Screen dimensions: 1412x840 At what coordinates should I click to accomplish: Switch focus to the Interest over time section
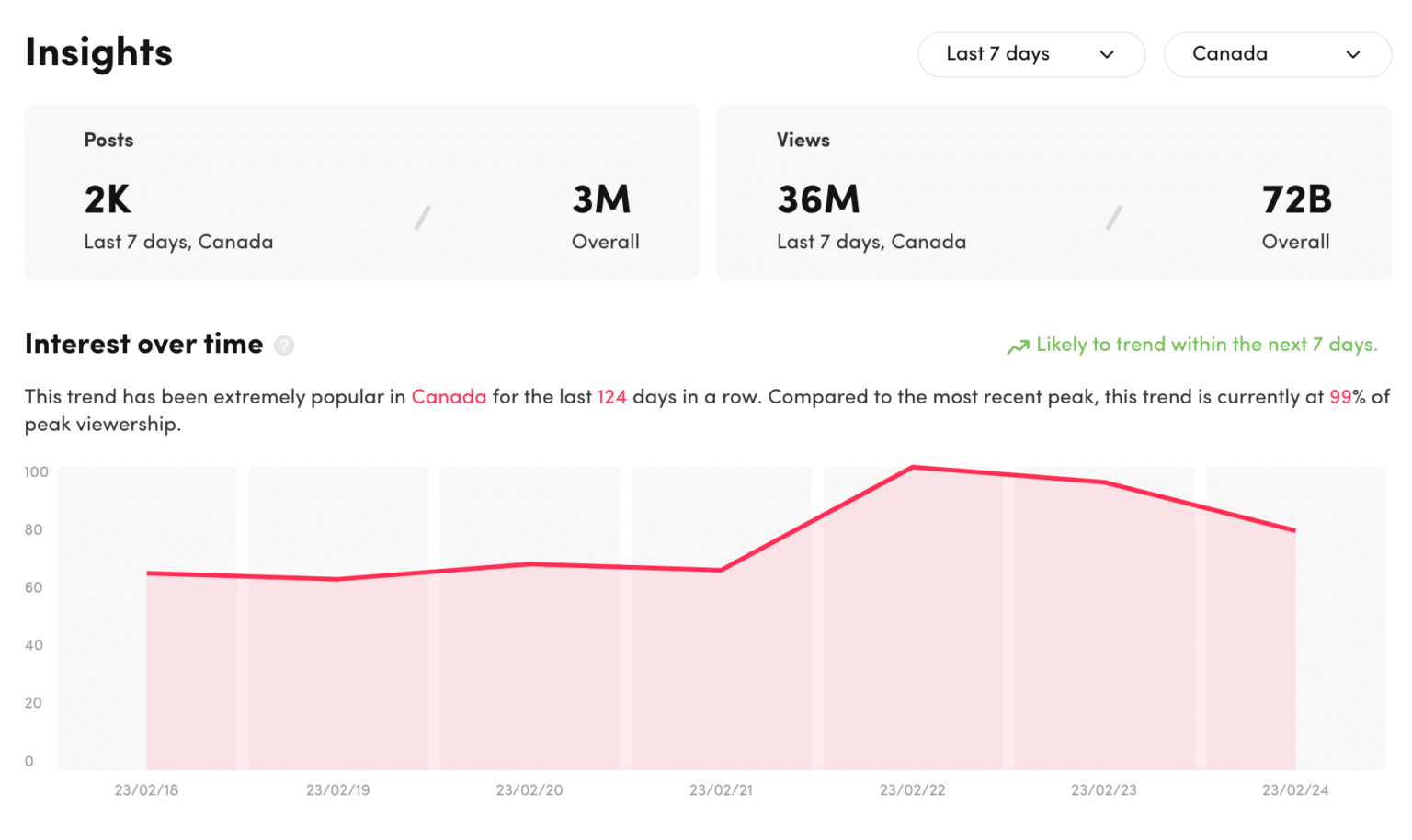click(142, 344)
